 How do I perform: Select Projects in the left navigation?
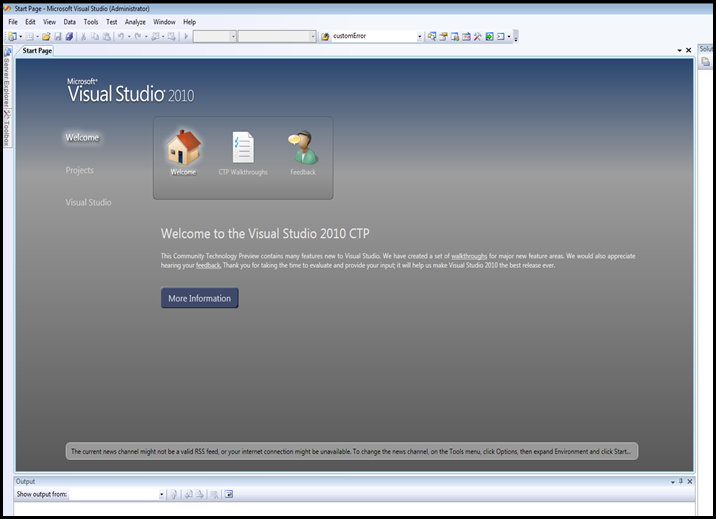(79, 170)
